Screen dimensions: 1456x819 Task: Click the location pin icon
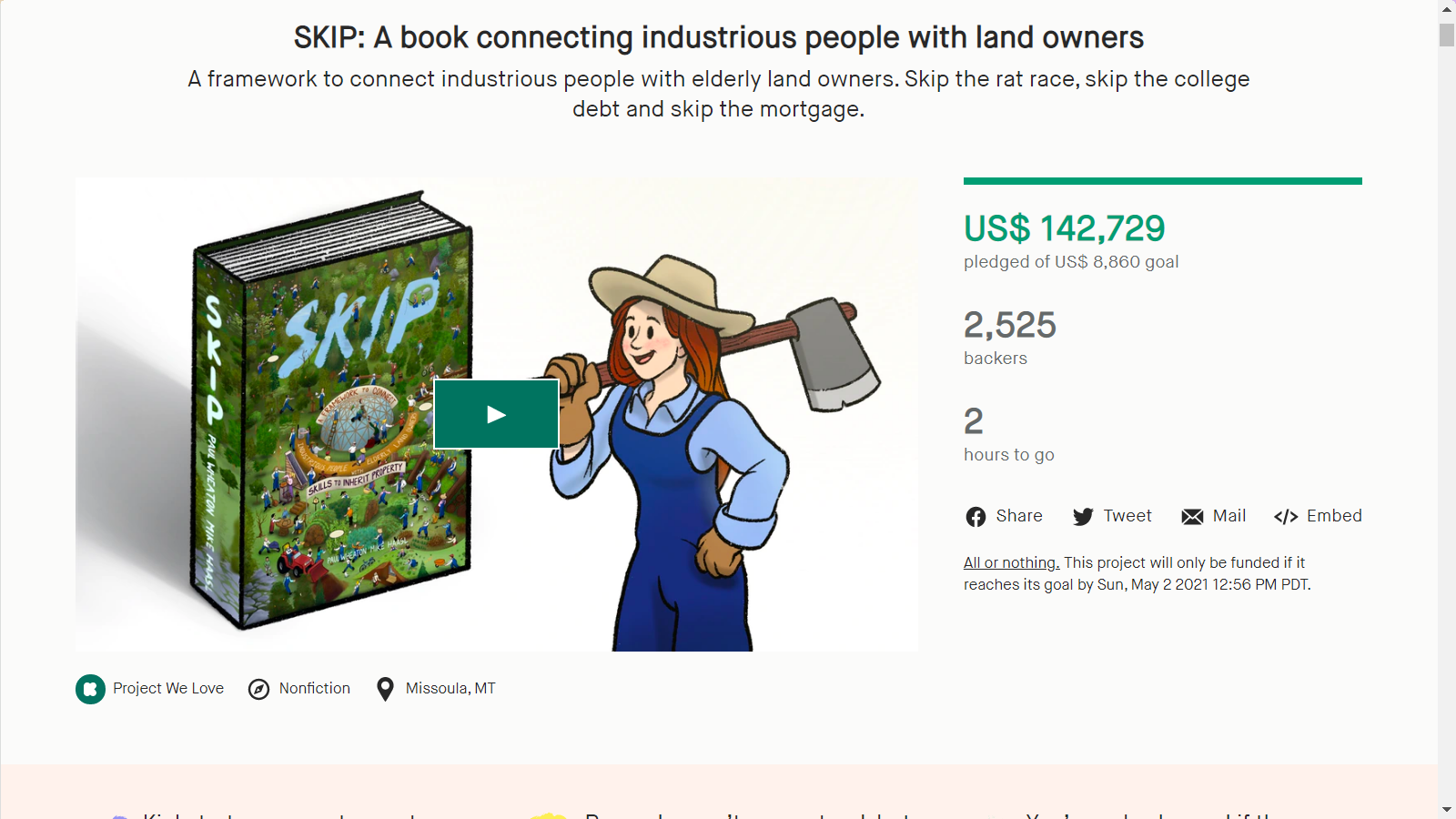(385, 689)
